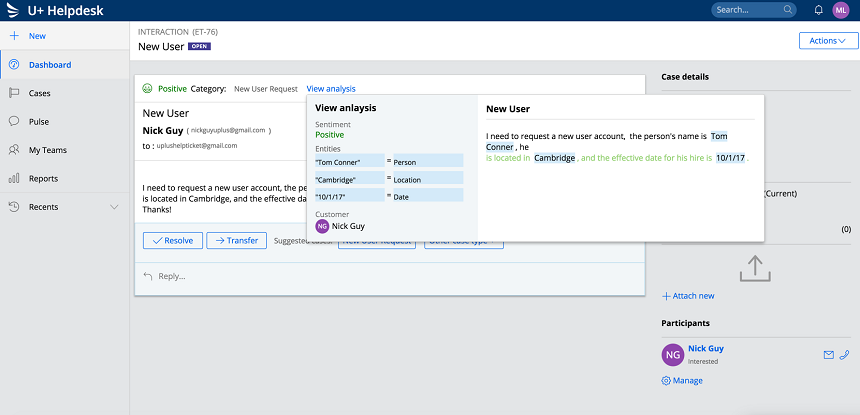Click the upload attachment icon
Image resolution: width=860 pixels, height=415 pixels.
[756, 267]
